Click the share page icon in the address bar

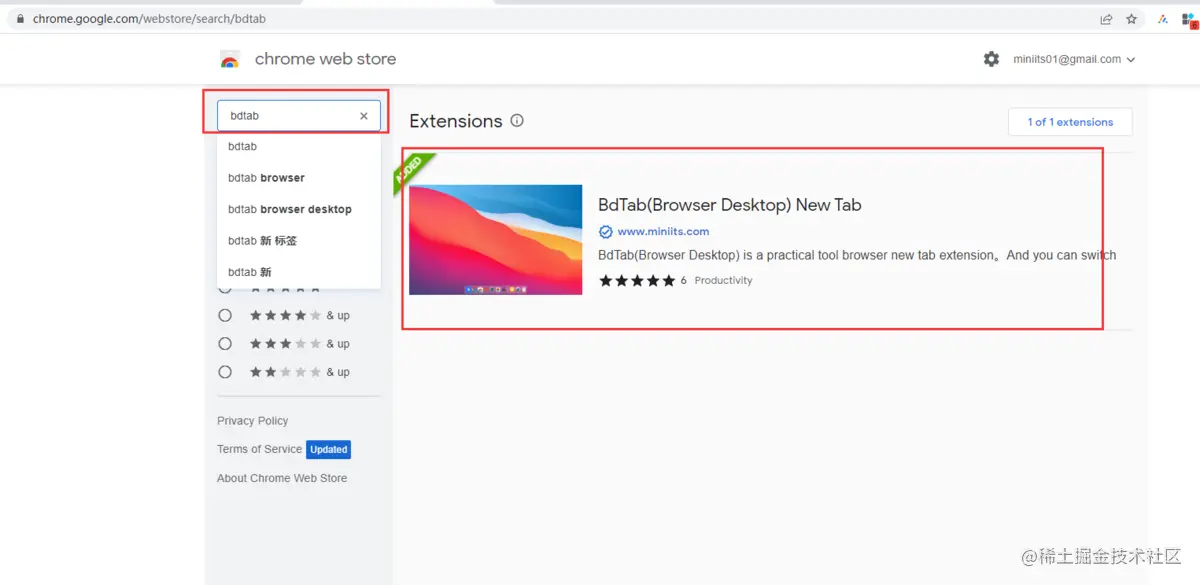point(1106,18)
